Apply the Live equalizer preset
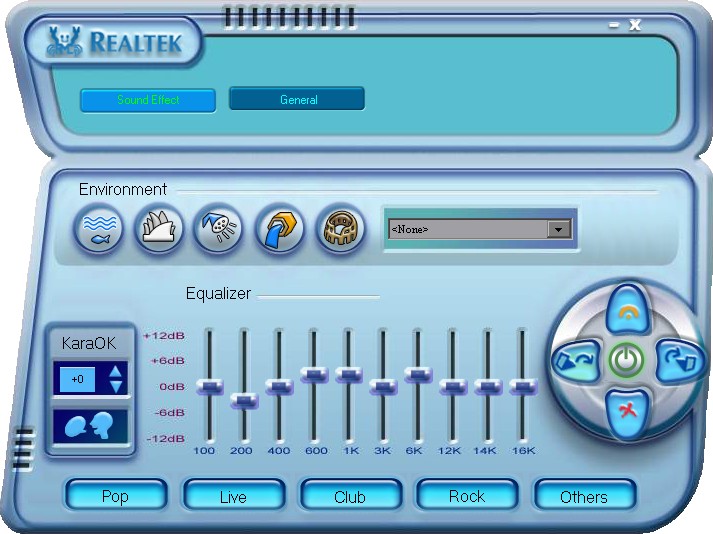 click(233, 496)
